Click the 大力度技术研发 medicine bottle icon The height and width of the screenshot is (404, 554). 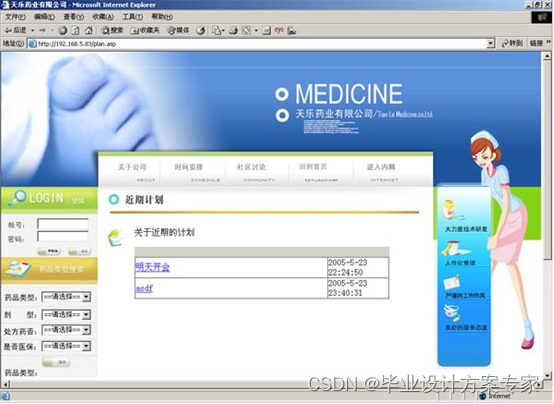(450, 211)
